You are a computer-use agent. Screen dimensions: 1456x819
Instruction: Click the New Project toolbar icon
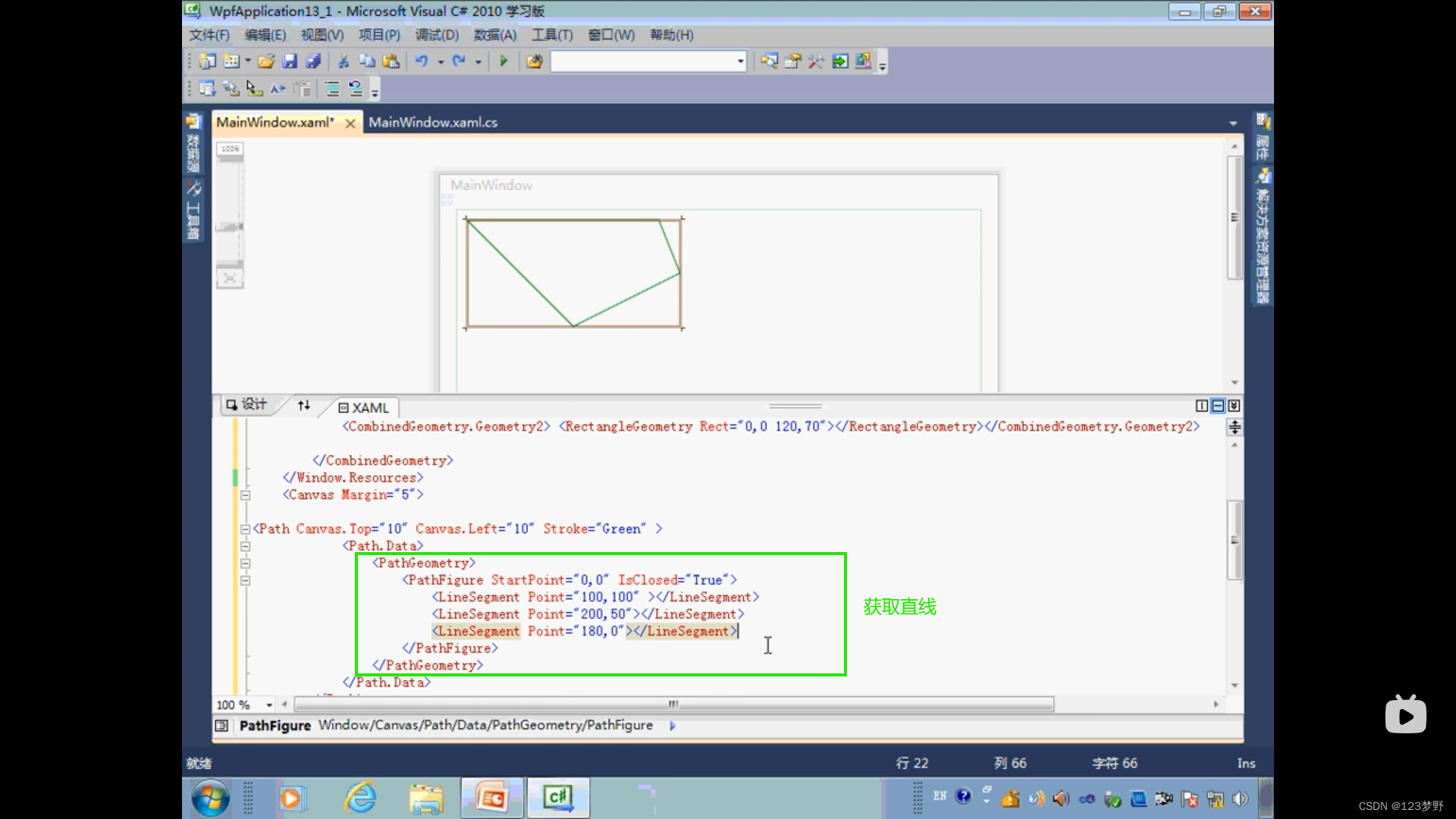point(207,61)
